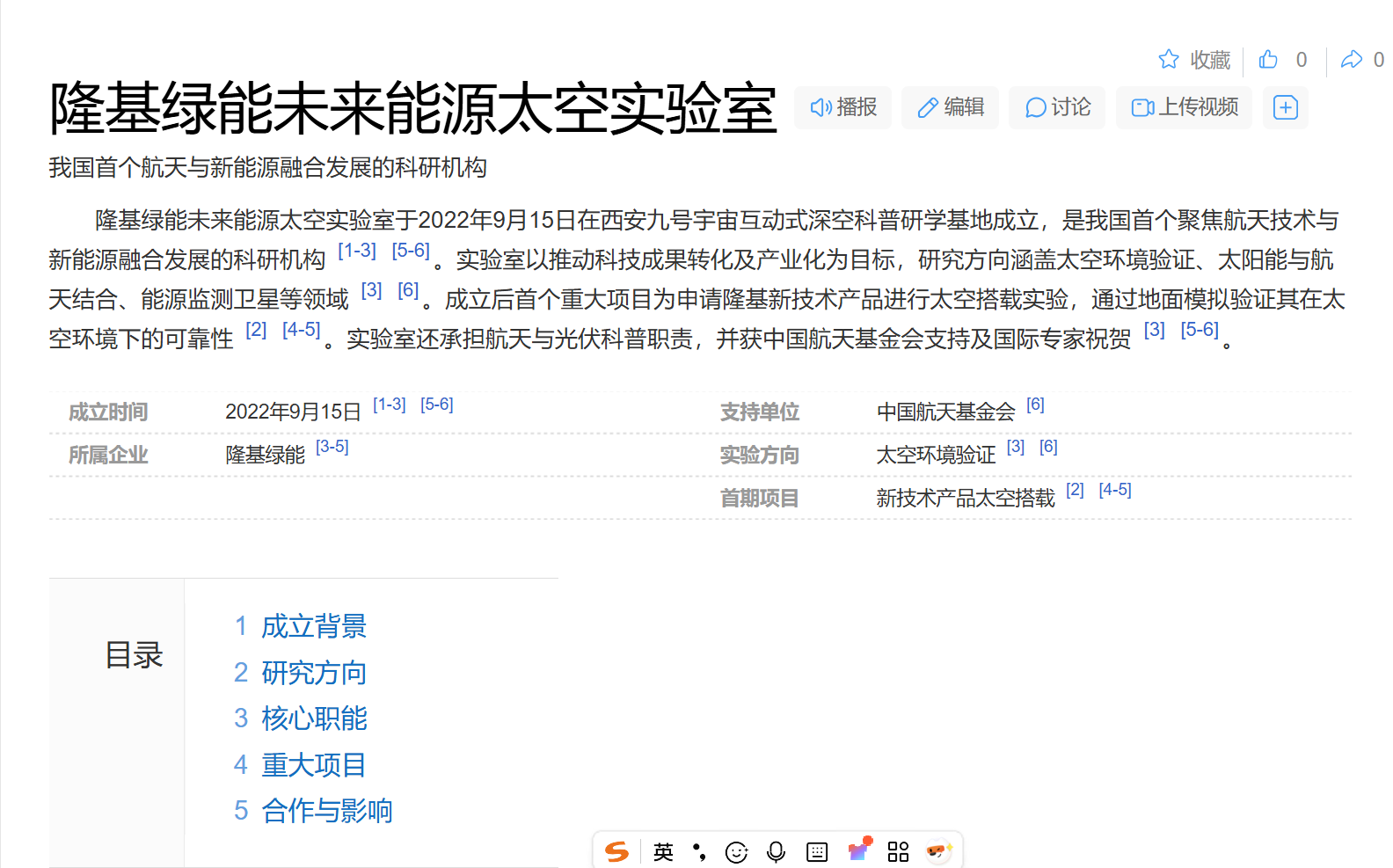Image resolution: width=1393 pixels, height=868 pixels.
Task: Jump to section 重大项目 in the contents
Action: (x=314, y=765)
